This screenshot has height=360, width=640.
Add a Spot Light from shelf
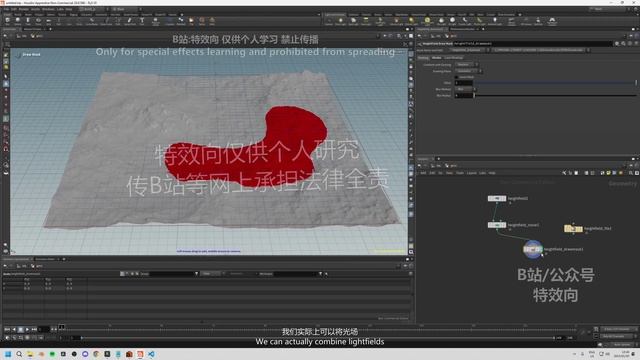[353, 21]
